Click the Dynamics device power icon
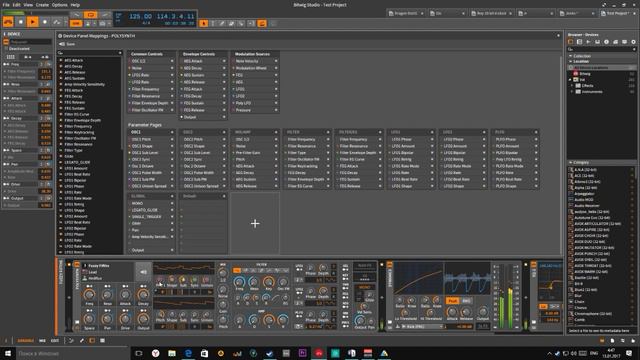The width and height of the screenshot is (640, 360). pos(389,265)
